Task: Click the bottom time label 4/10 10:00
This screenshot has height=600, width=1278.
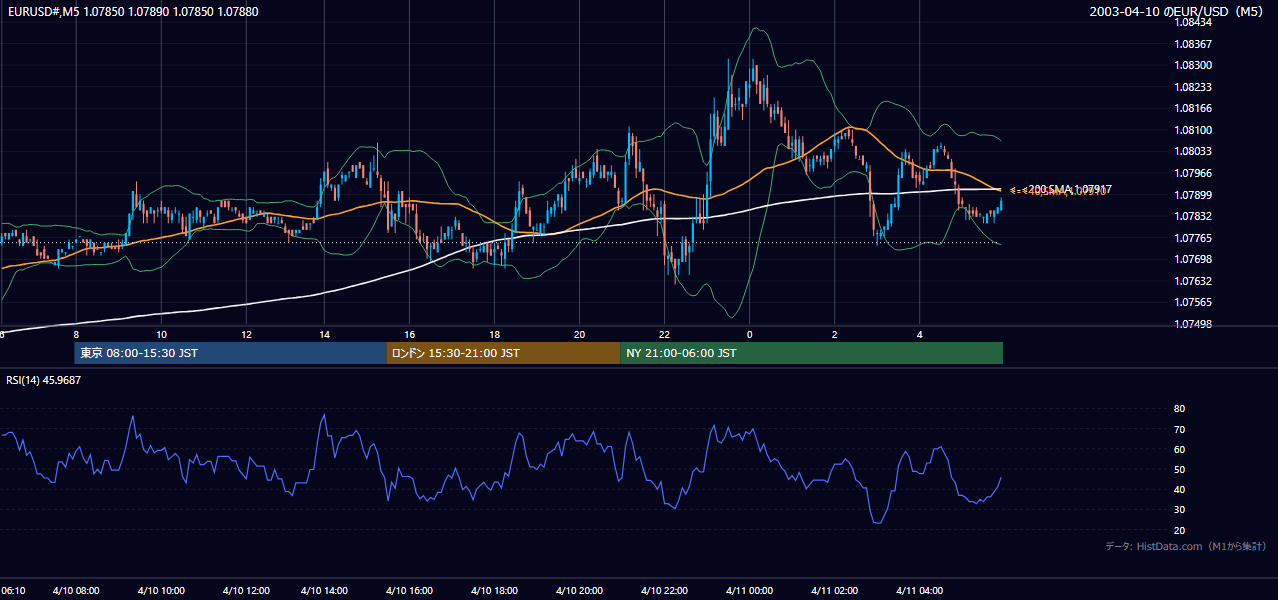Action: pos(162,591)
